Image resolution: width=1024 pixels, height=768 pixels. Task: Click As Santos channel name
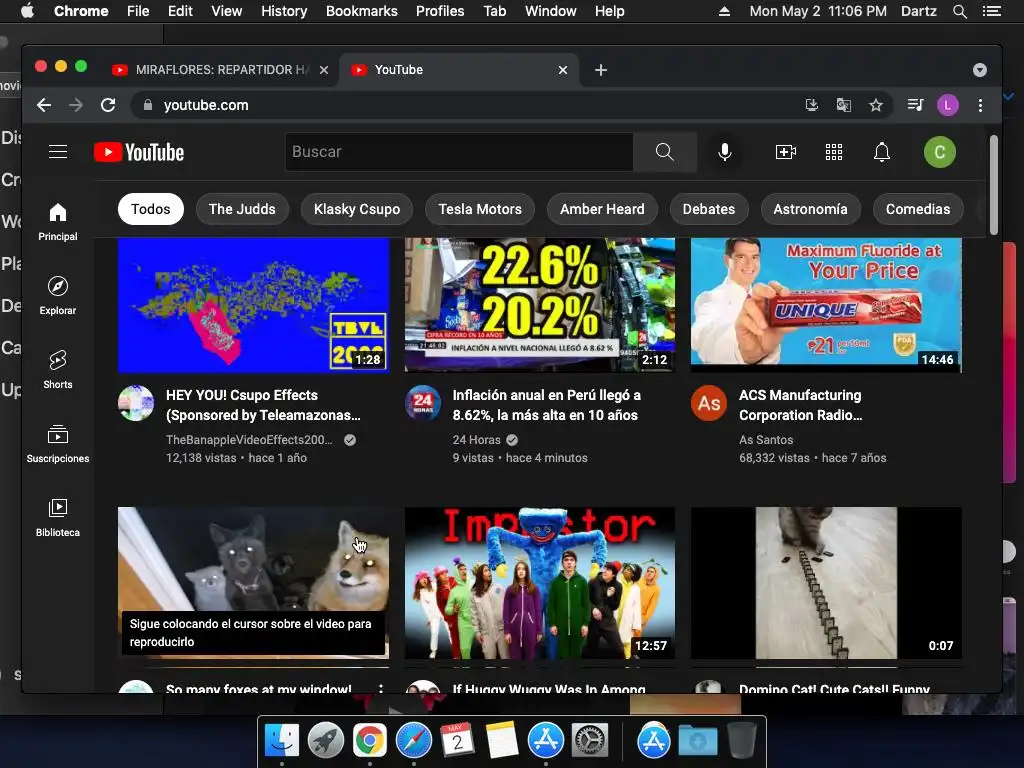coord(766,440)
